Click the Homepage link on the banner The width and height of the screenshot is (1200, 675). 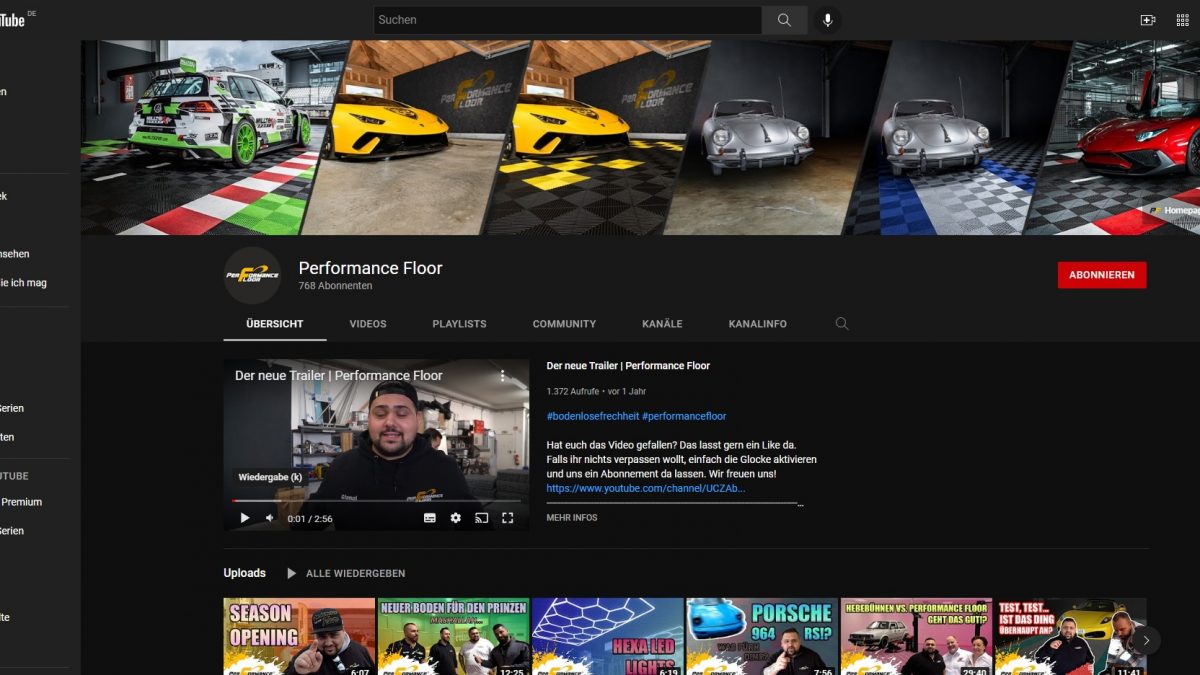(1176, 211)
